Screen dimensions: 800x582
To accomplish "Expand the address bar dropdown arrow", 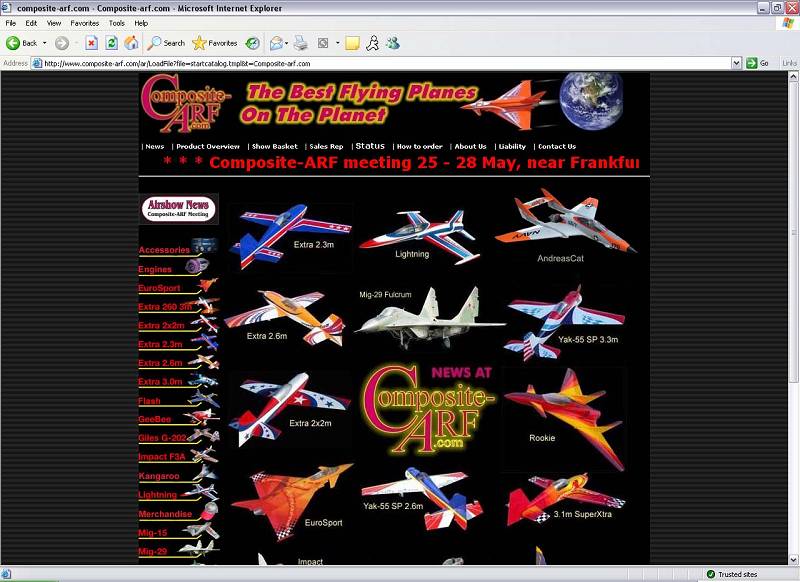I will coord(736,63).
